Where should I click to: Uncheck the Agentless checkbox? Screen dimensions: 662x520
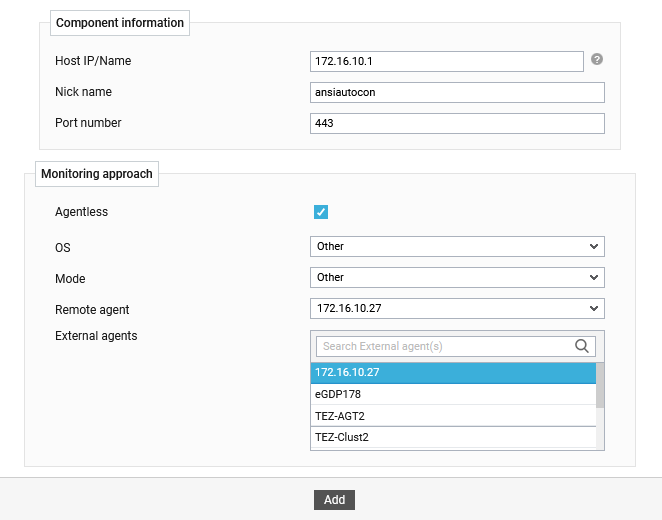pos(321,212)
